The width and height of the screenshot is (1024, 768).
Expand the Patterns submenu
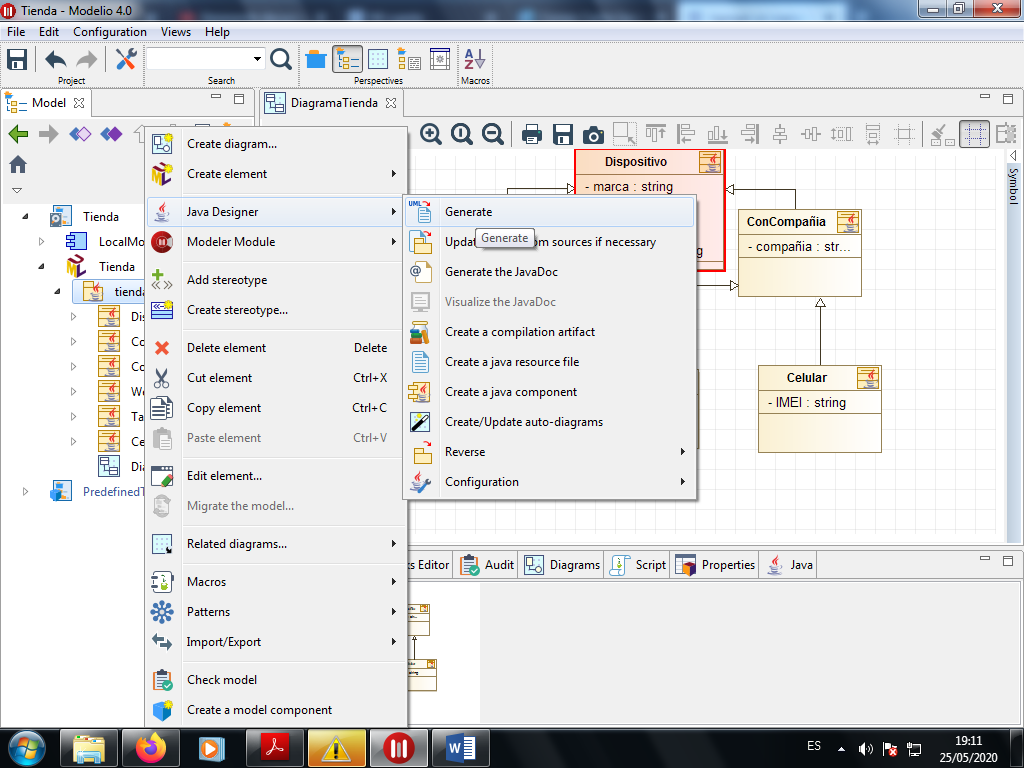[394, 612]
